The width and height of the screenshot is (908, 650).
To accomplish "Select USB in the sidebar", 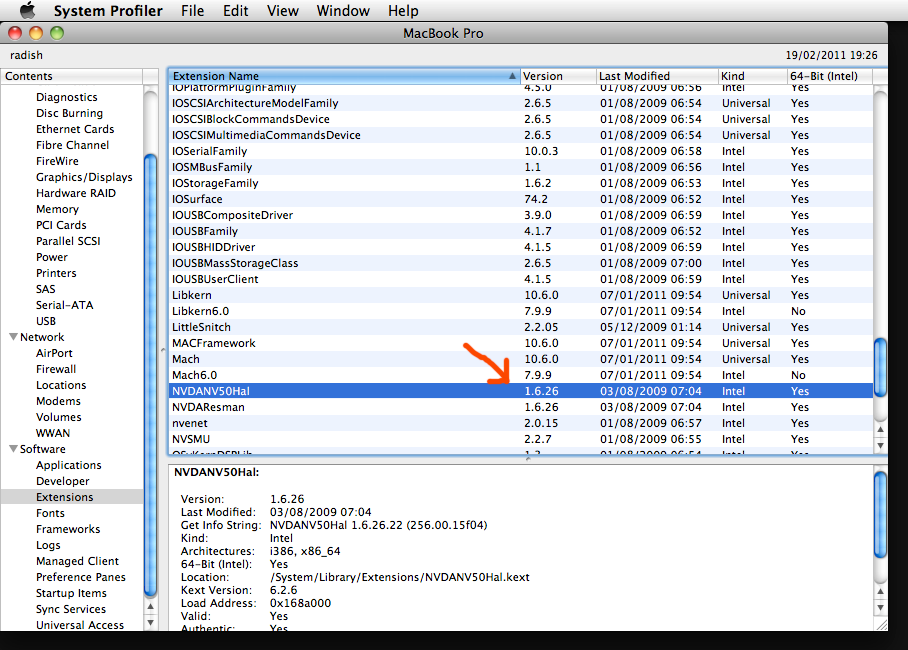I will (x=46, y=321).
